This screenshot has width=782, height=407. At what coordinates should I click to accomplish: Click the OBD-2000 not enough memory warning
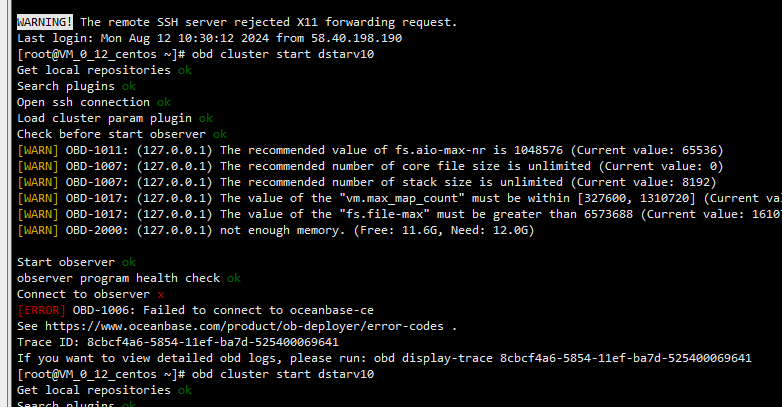pyautogui.click(x=276, y=230)
